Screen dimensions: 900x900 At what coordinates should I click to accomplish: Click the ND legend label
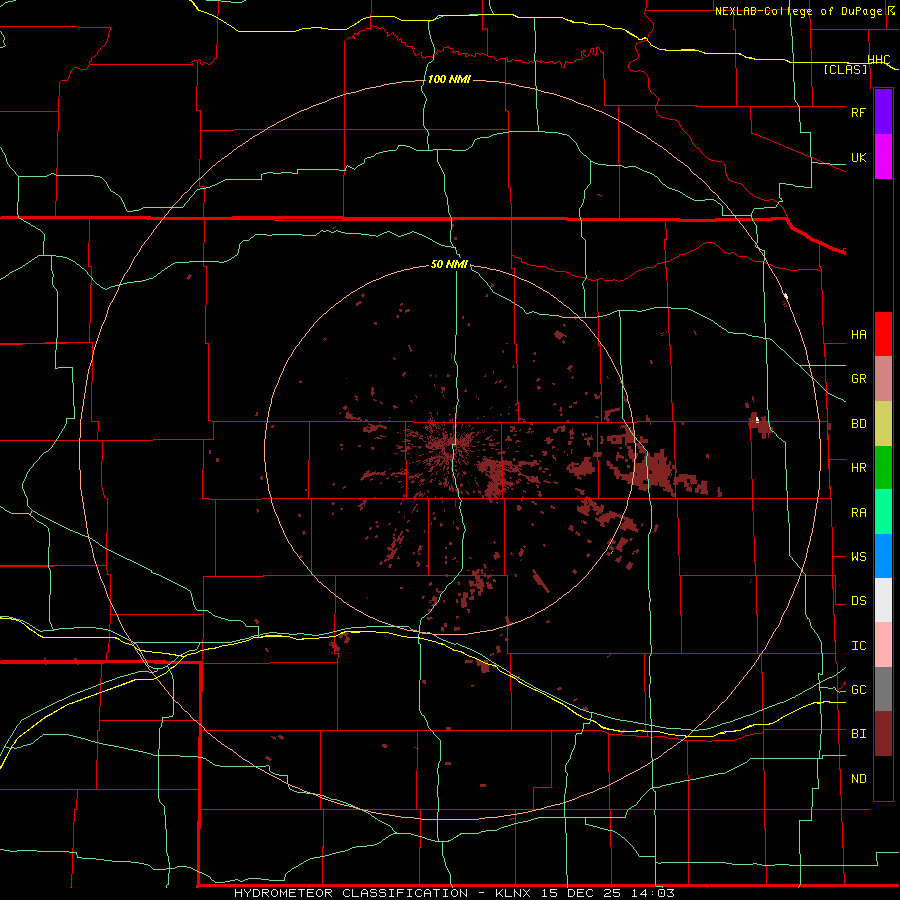point(858,779)
